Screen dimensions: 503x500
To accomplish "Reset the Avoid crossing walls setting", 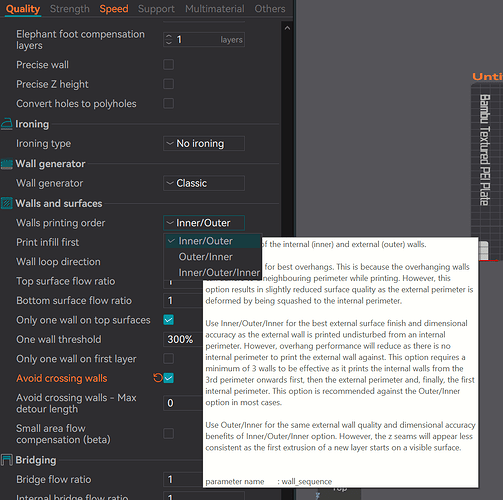I will [x=157, y=378].
